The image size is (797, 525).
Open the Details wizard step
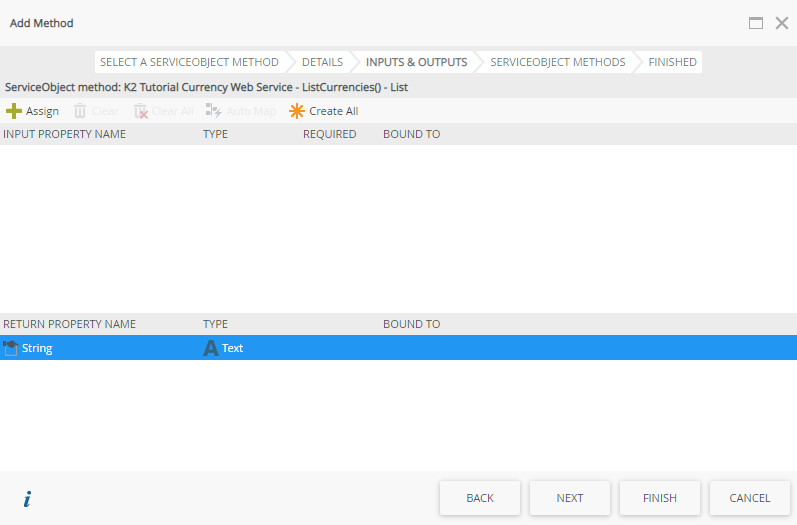pos(322,62)
